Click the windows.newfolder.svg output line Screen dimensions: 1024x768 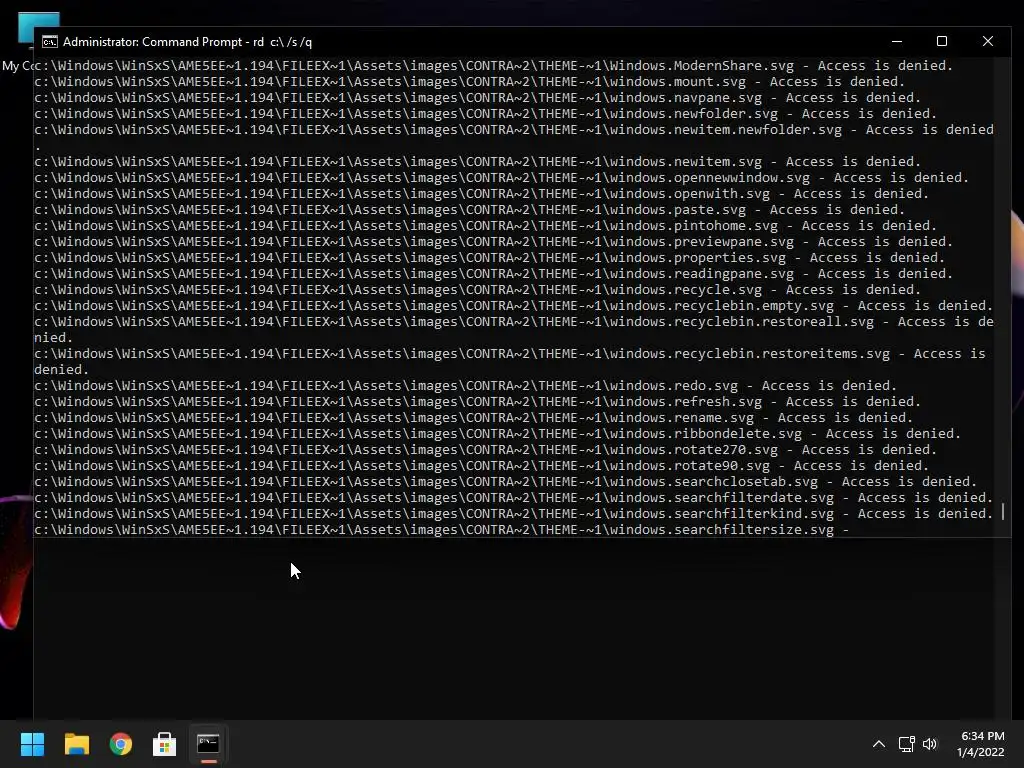click(485, 114)
